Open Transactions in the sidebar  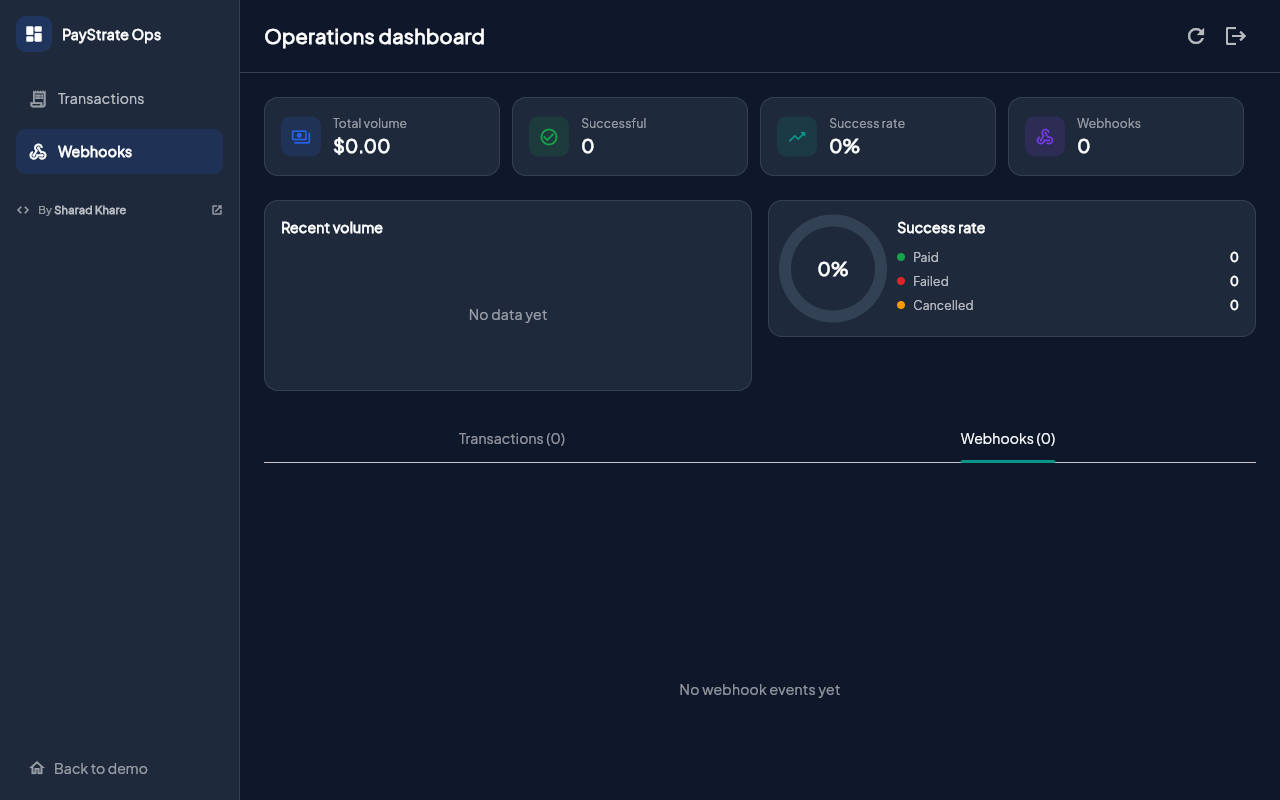[x=119, y=99]
